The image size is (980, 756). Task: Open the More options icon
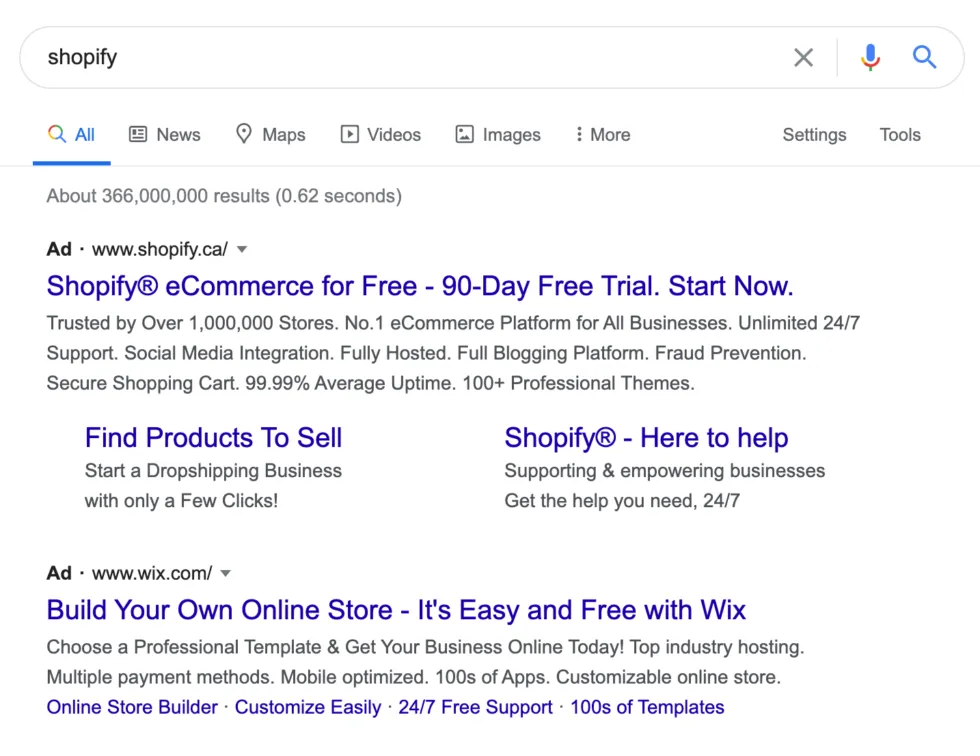pos(579,134)
